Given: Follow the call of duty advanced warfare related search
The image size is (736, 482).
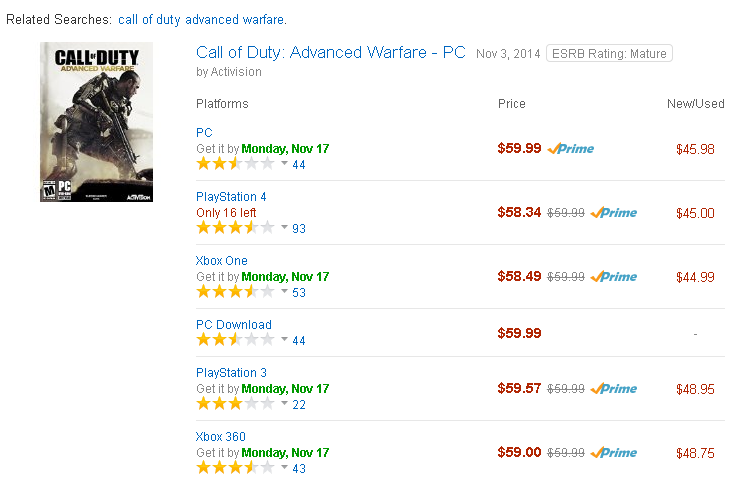Looking at the screenshot, I should coord(201,20).
